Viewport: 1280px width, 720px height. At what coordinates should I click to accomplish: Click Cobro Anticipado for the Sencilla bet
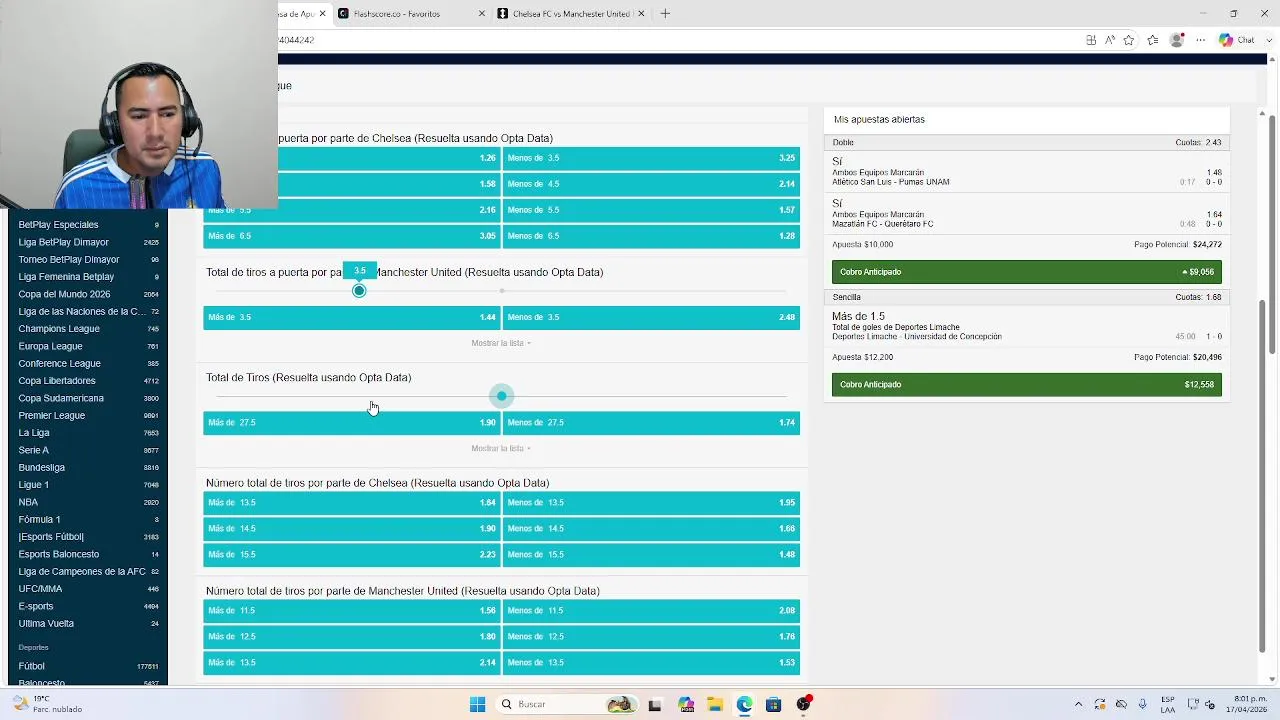tap(1026, 384)
